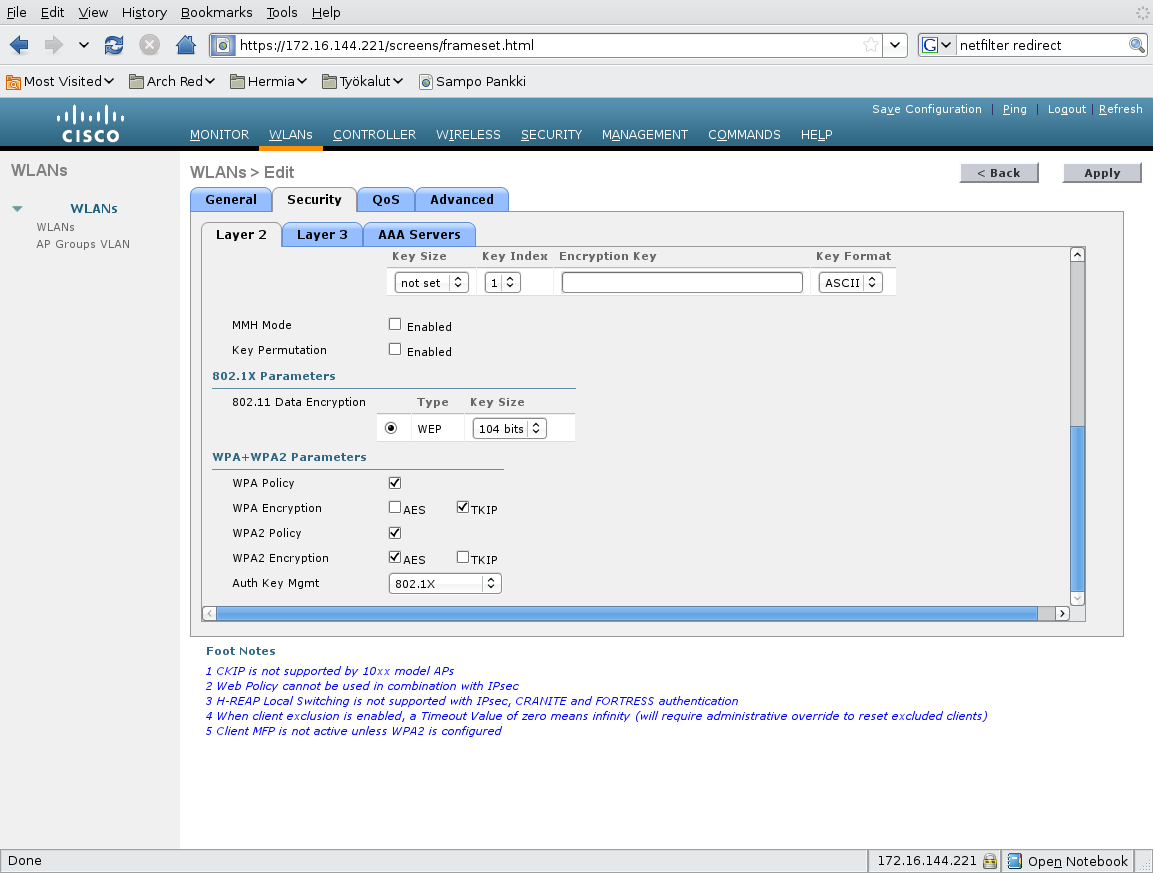Open the Hermia bookmarks folder

coord(268,82)
